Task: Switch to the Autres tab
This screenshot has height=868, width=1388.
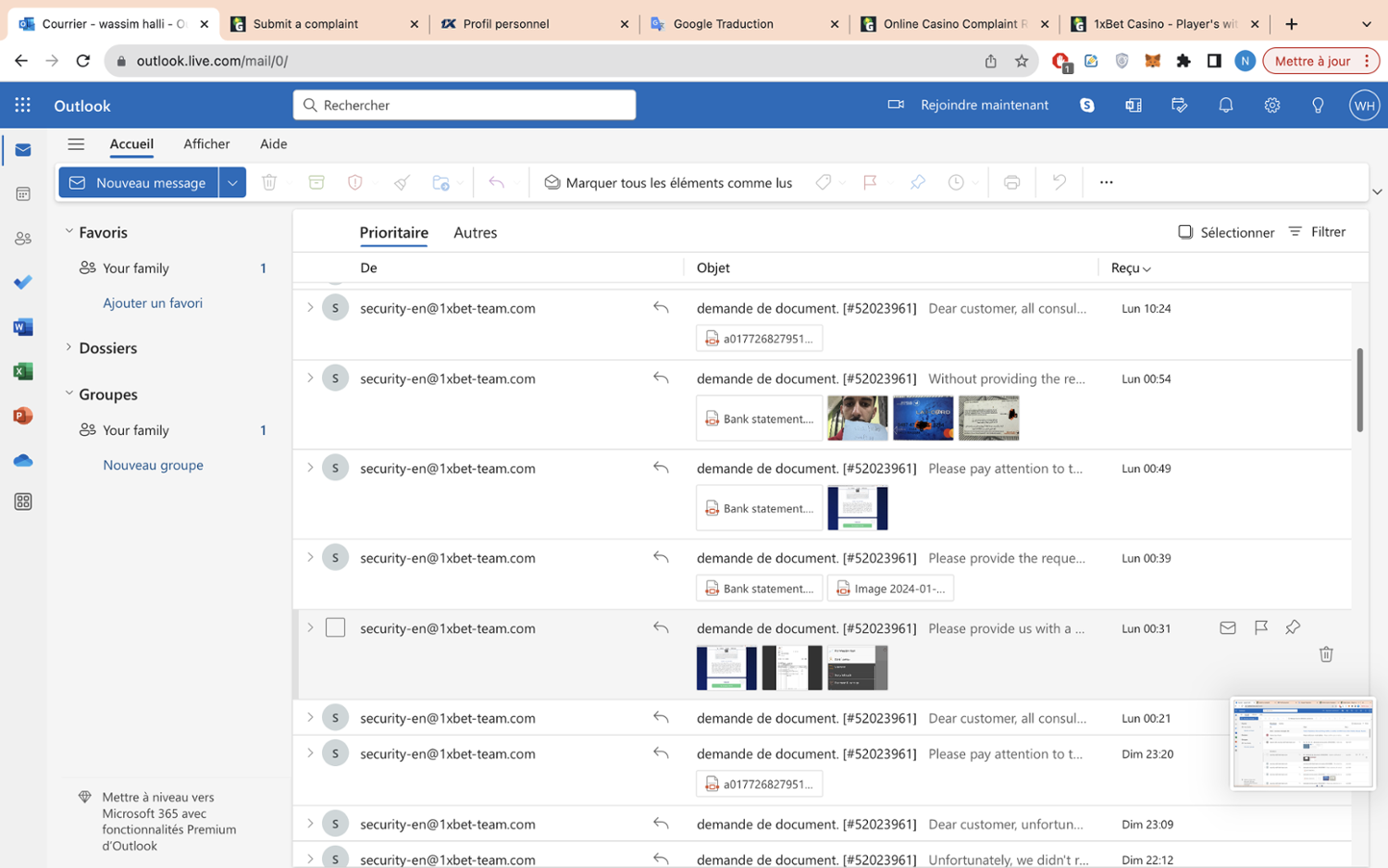Action: pos(475,233)
